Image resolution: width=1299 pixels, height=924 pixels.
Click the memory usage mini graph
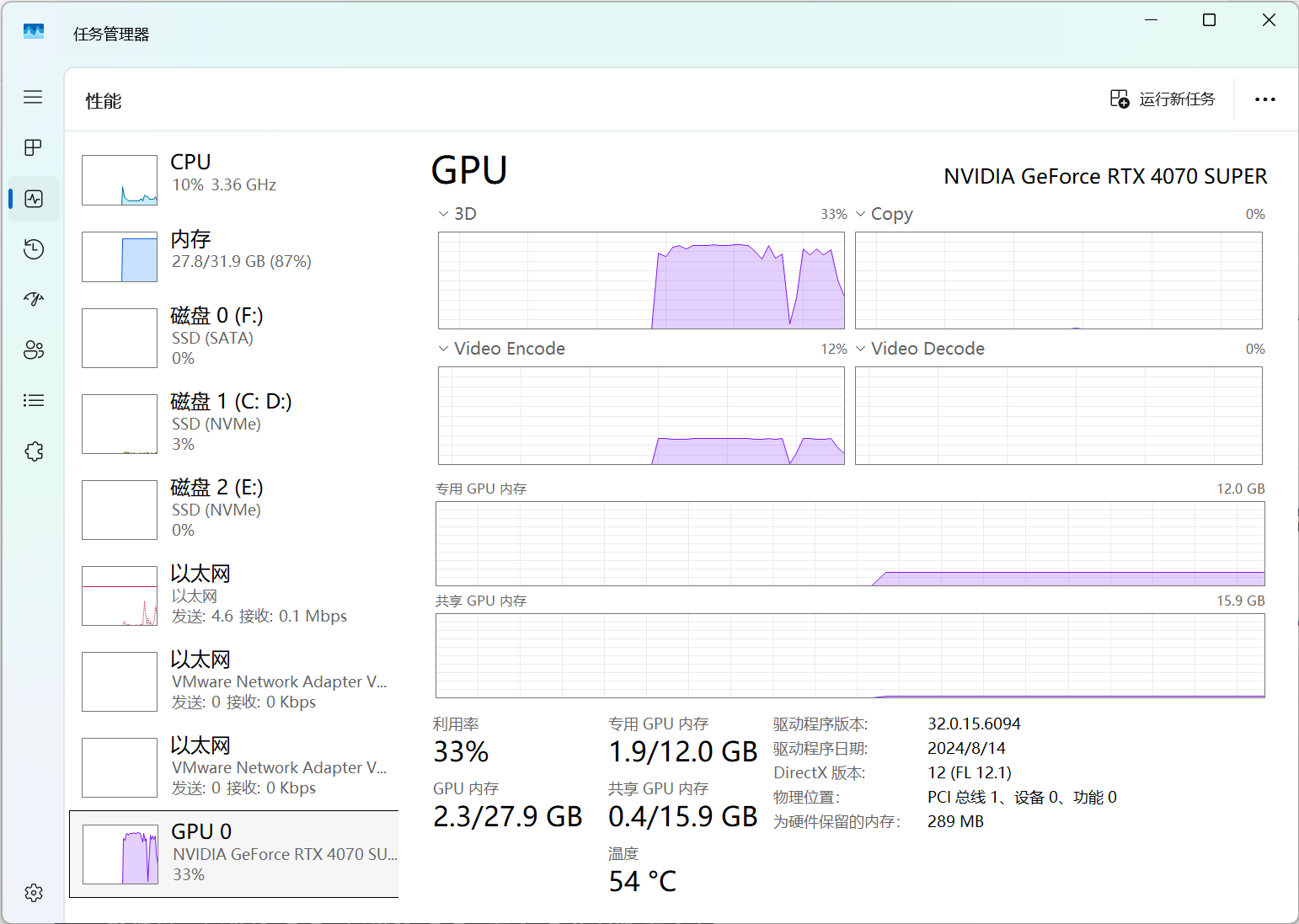pos(120,257)
